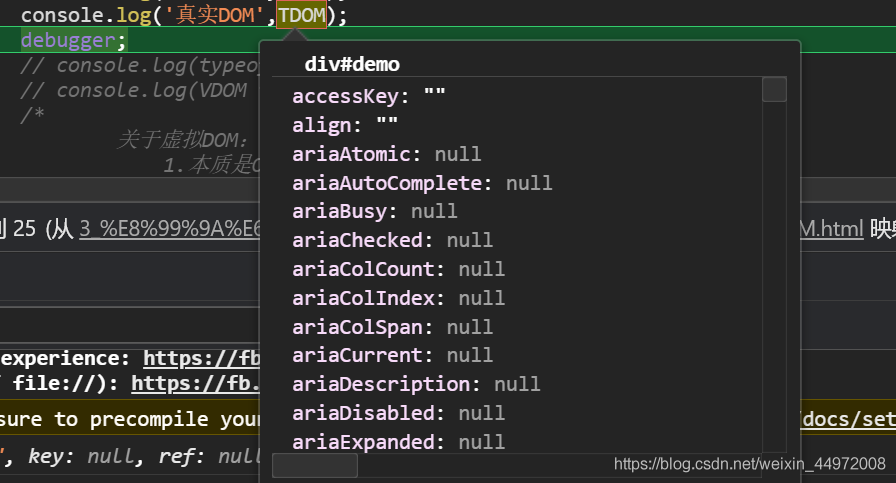Click the ariaDescription property row
The width and height of the screenshot is (896, 483).
(x=417, y=384)
